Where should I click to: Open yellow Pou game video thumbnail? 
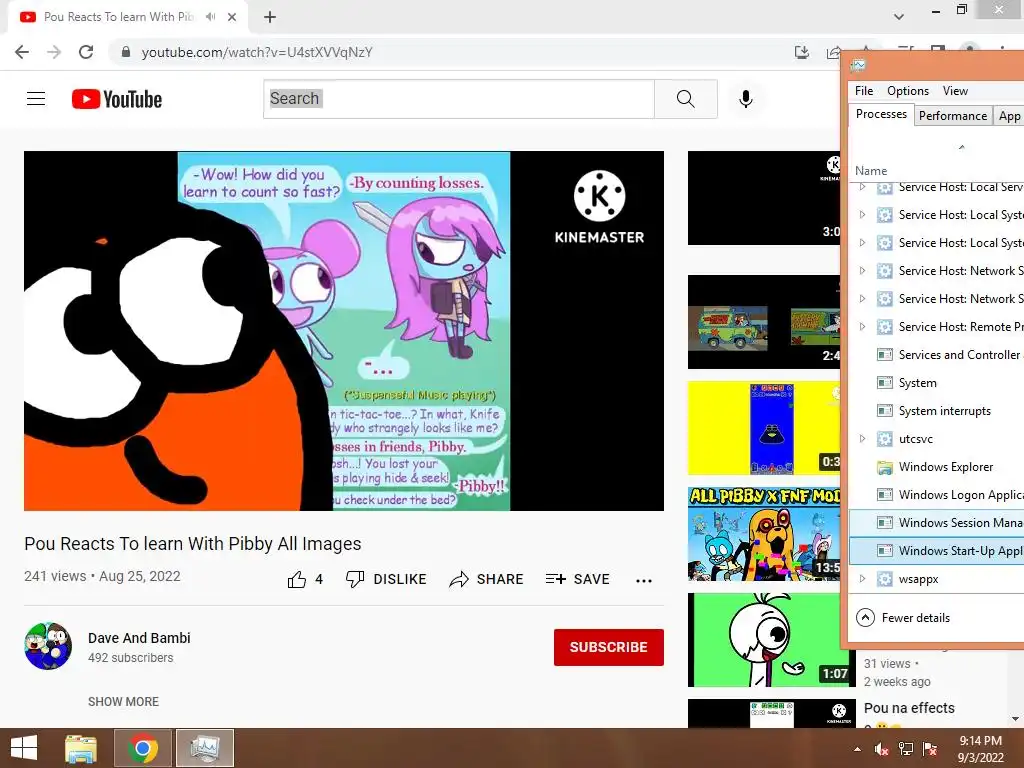pyautogui.click(x=764, y=428)
